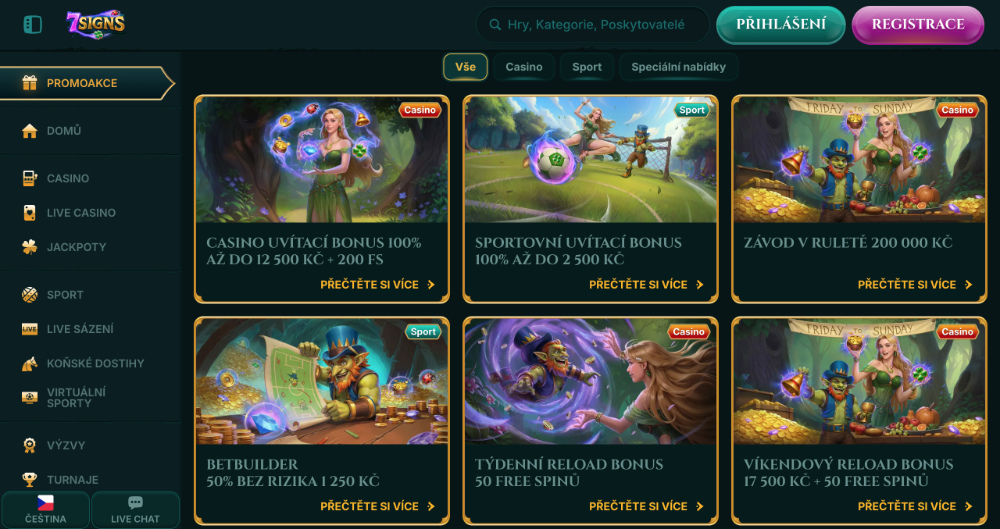The height and width of the screenshot is (529, 1000).
Task: Open Live Chat support
Action: coord(135,509)
